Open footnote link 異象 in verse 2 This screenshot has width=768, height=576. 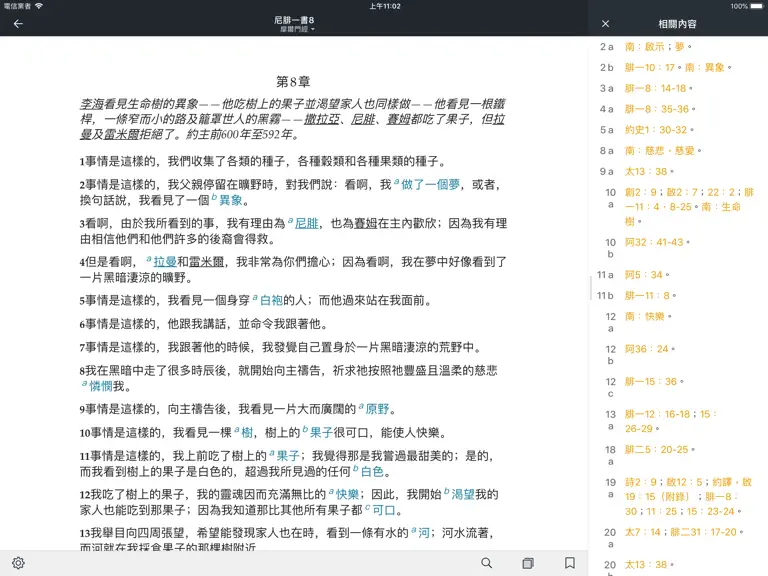231,200
